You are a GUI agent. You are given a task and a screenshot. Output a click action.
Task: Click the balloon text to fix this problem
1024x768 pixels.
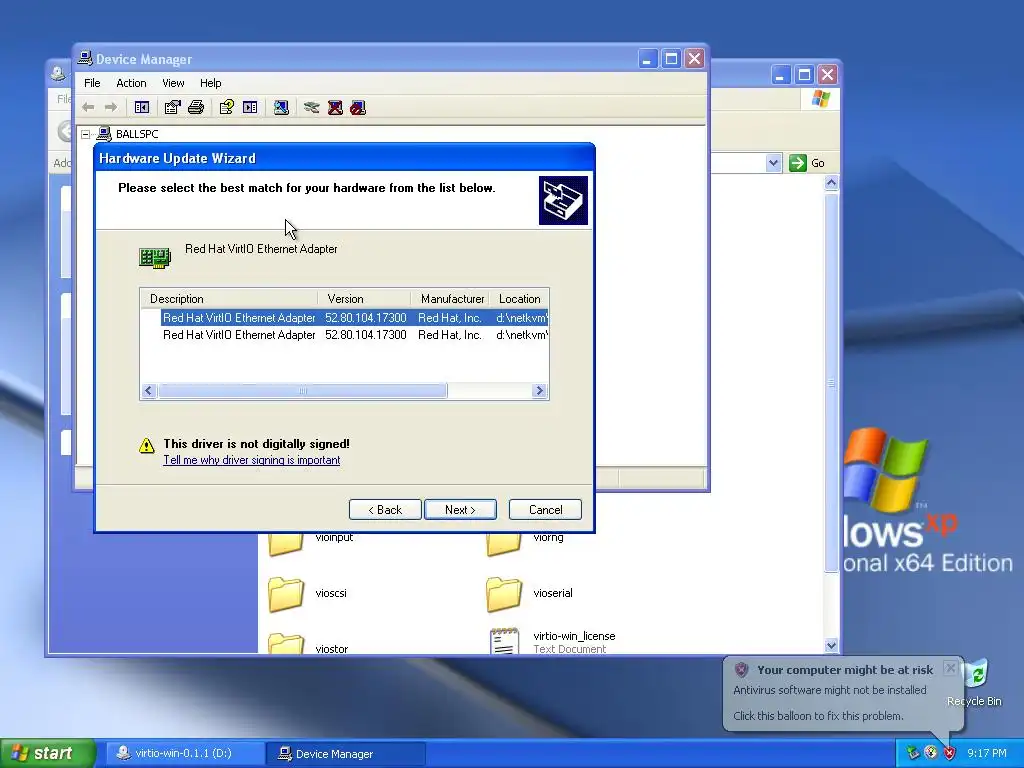(818, 716)
